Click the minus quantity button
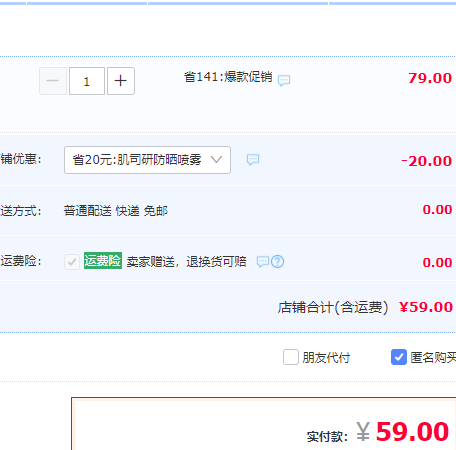The image size is (456, 450). click(x=53, y=81)
